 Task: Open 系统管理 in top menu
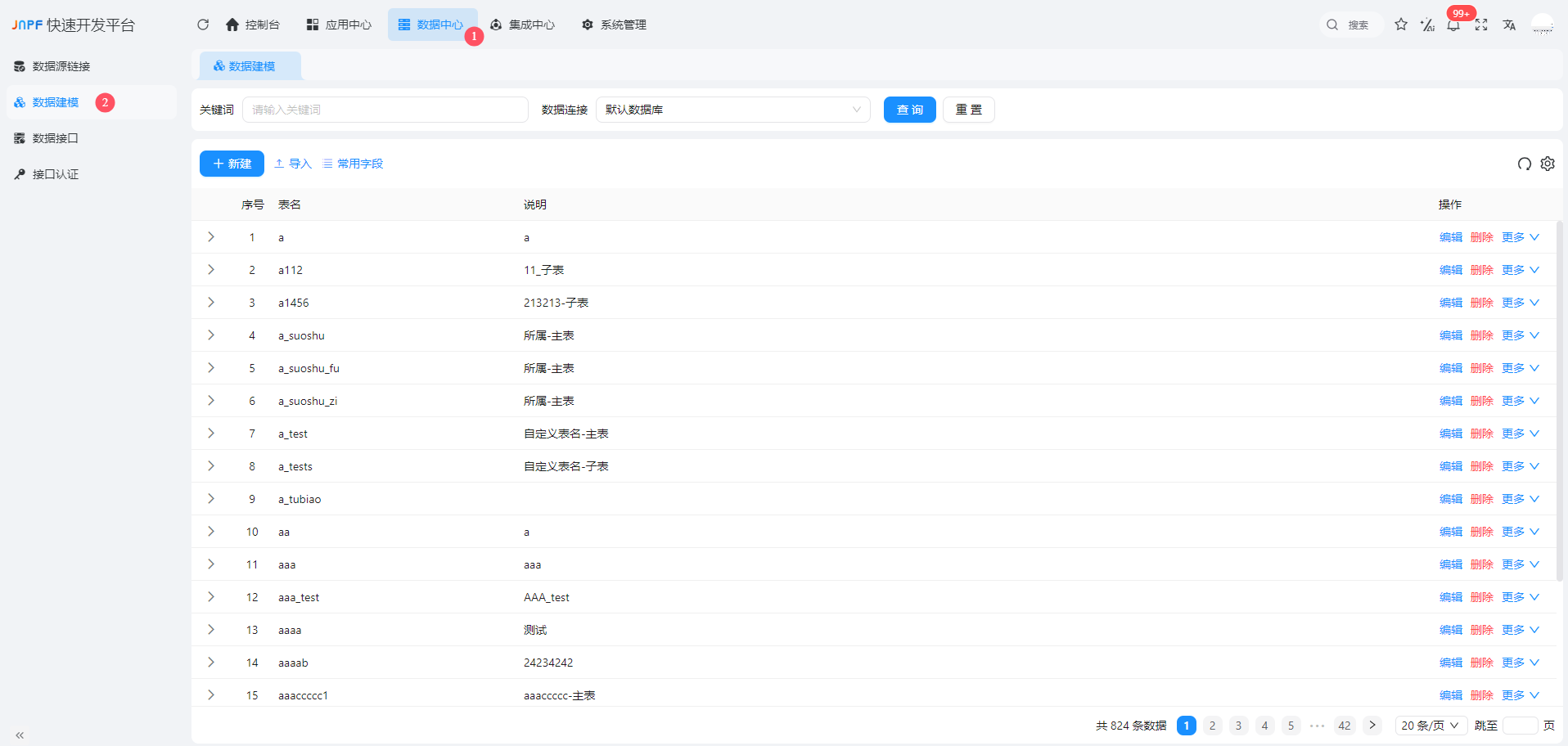coord(614,25)
